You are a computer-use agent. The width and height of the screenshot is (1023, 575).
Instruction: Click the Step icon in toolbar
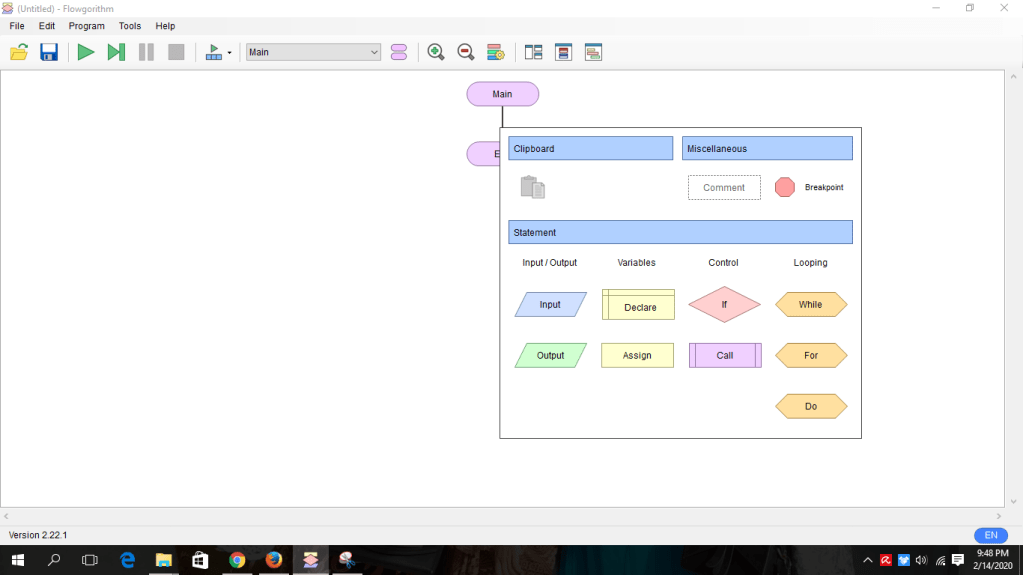116,52
